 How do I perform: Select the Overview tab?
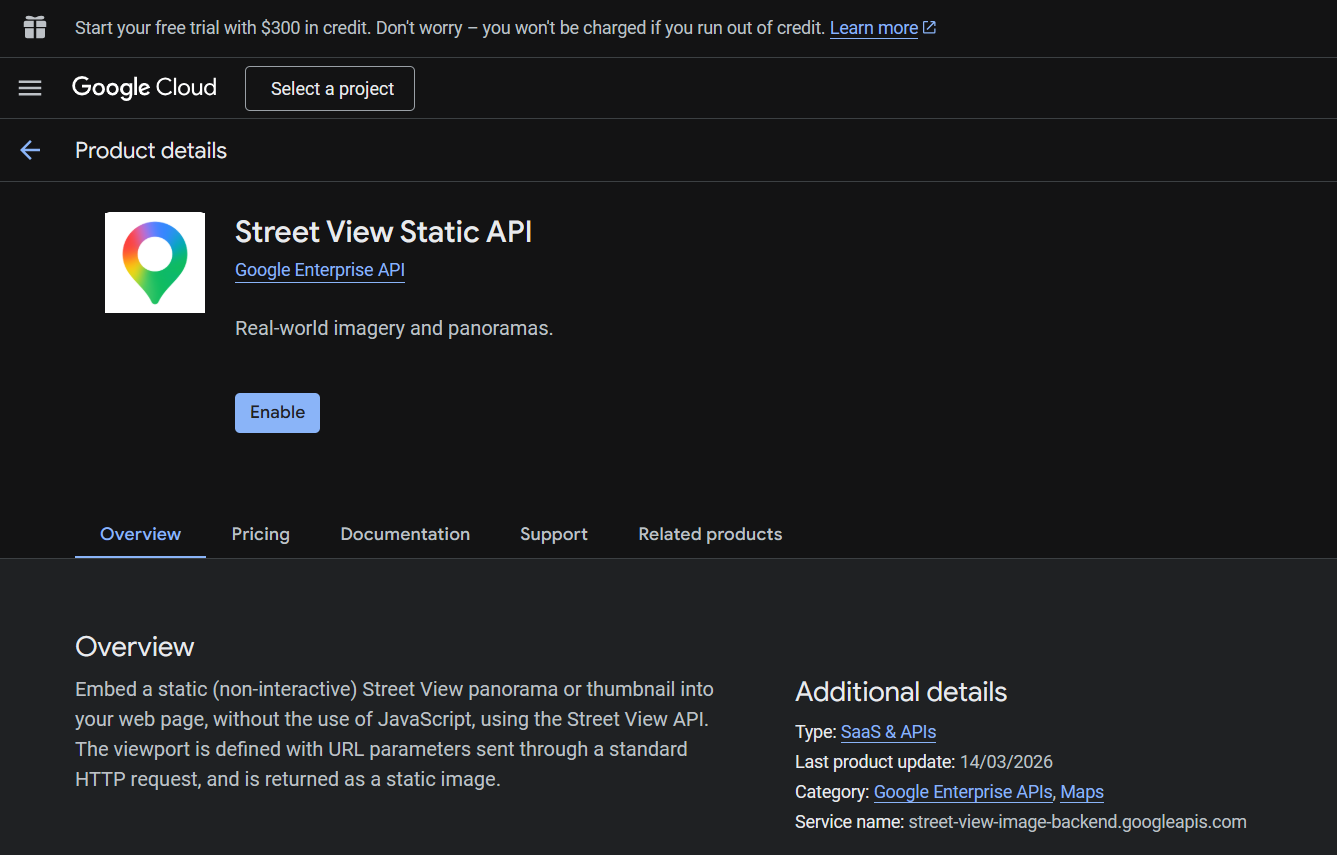[x=140, y=534]
